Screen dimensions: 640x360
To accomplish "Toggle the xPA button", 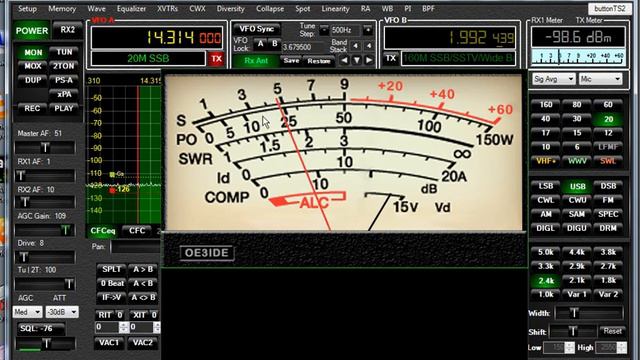I will (64, 94).
